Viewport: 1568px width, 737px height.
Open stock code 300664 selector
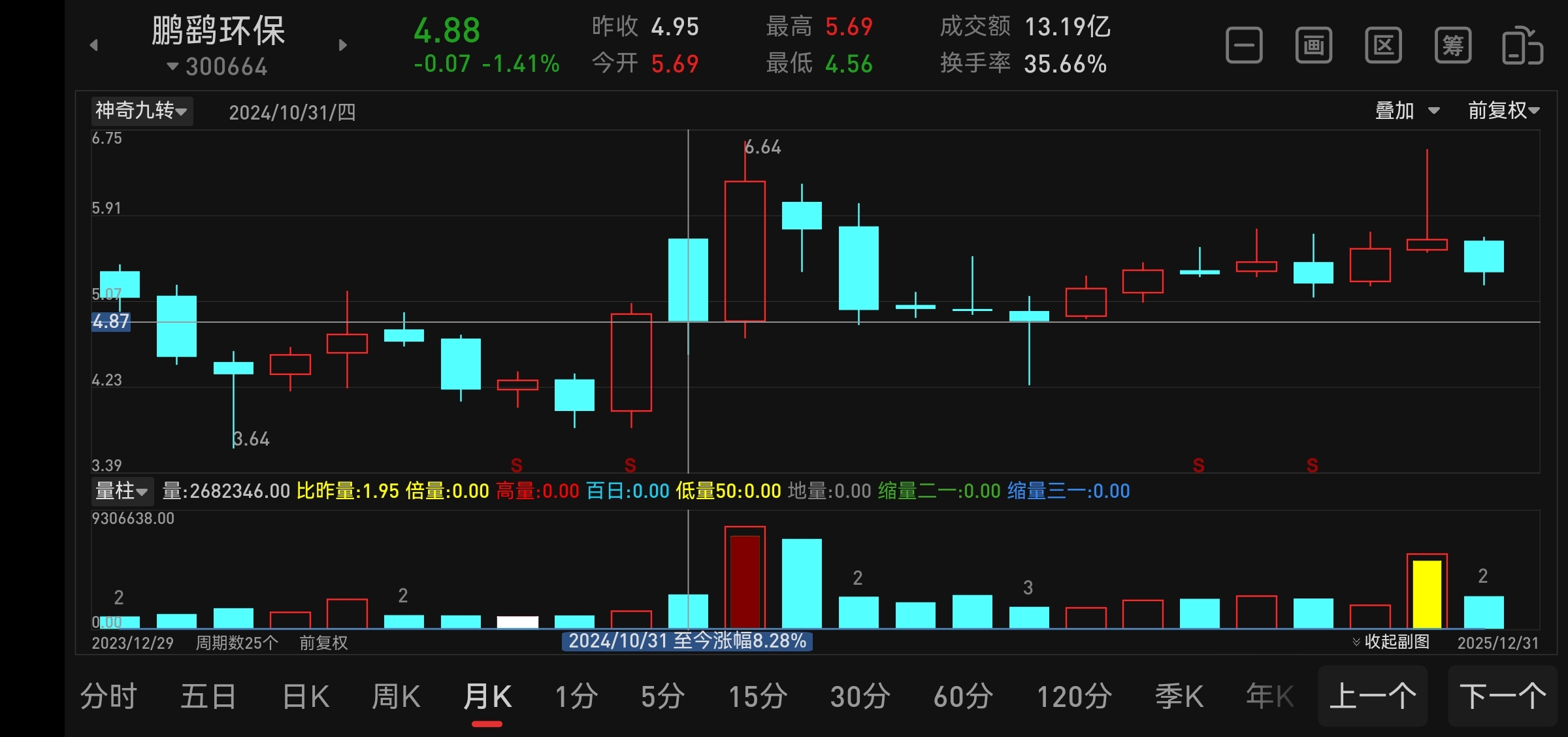coord(218,67)
